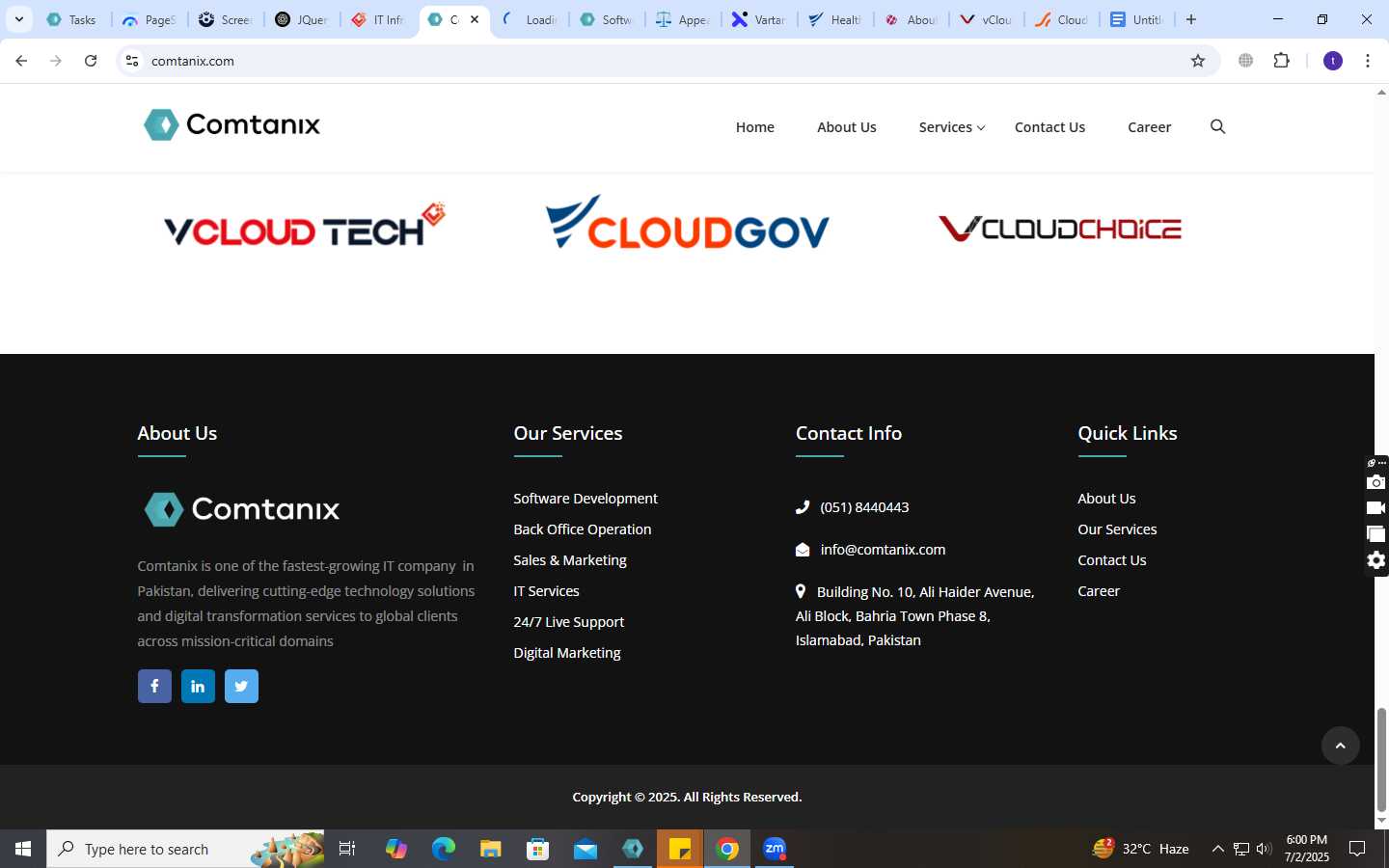The width and height of the screenshot is (1389, 868).
Task: Open Career in the top navigation
Action: [1149, 127]
